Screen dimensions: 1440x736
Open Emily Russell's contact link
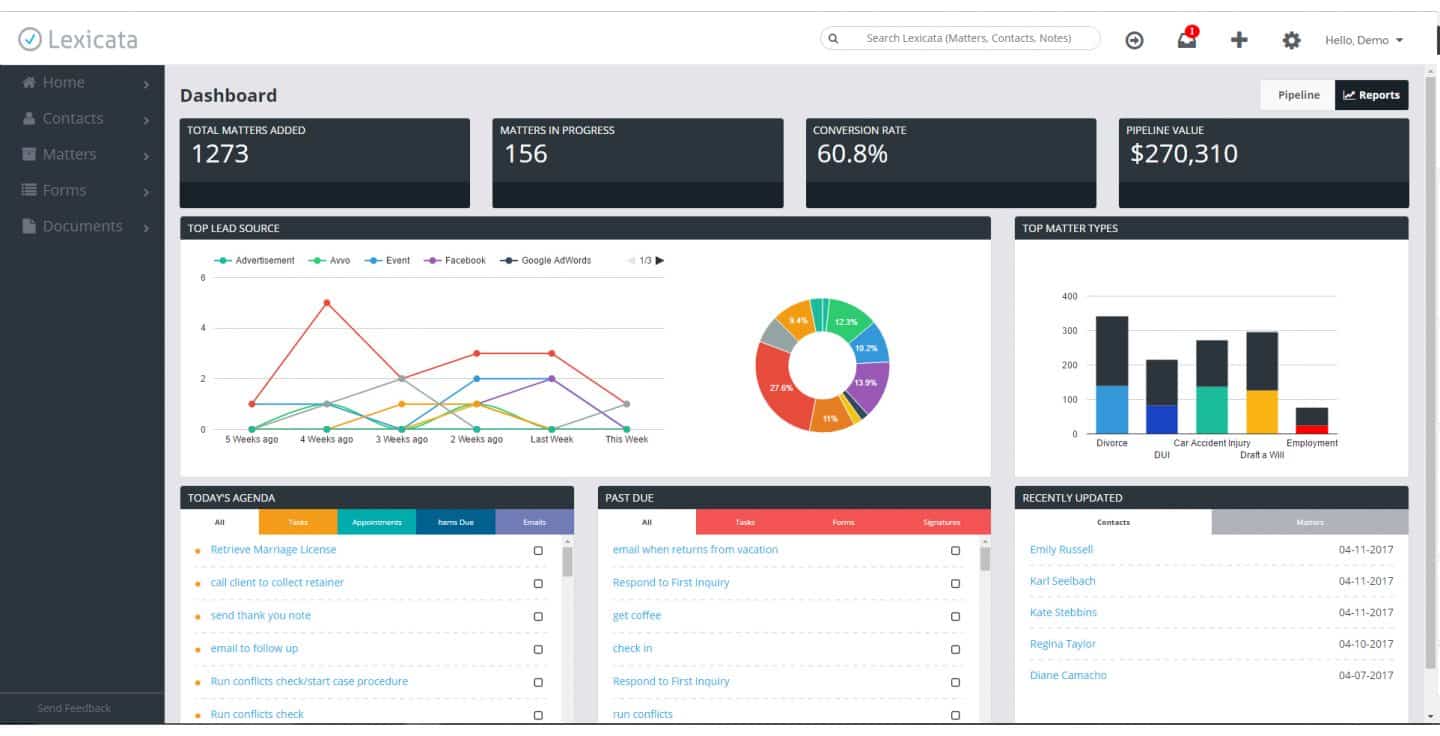(x=1063, y=549)
